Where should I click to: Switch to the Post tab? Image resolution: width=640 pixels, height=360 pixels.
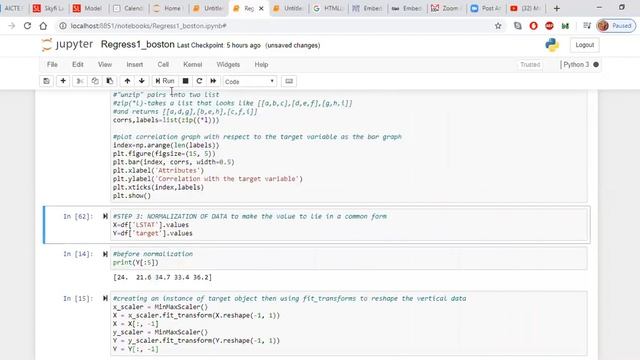486,8
